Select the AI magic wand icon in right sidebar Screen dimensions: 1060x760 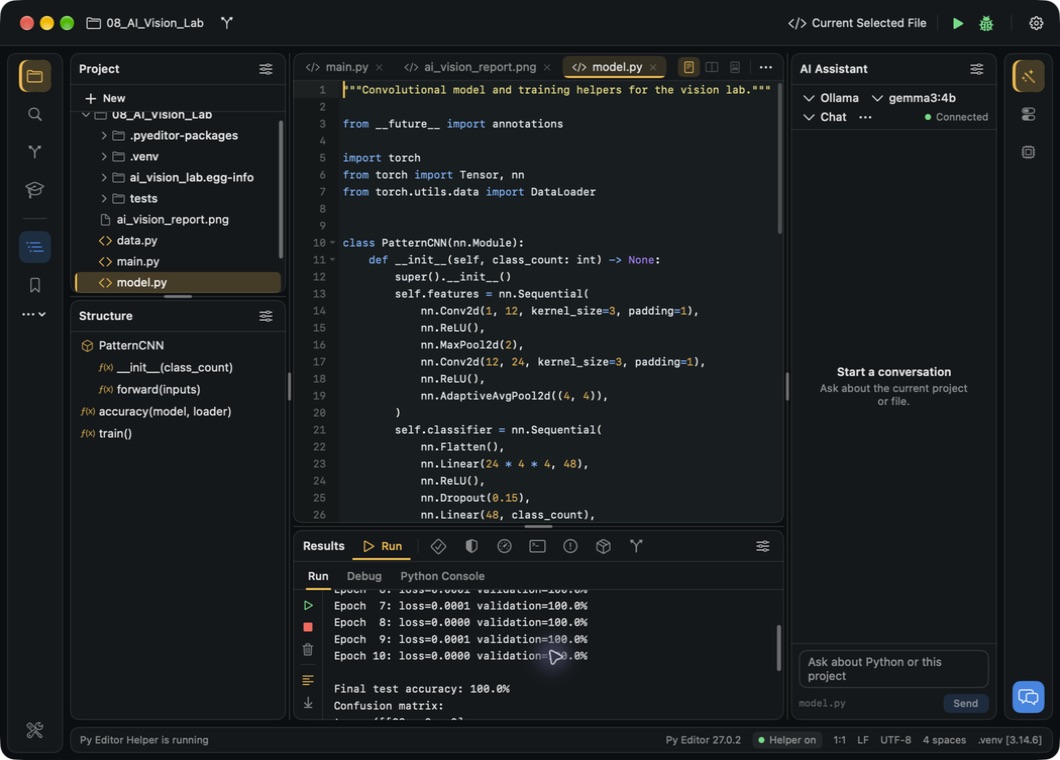1028,76
